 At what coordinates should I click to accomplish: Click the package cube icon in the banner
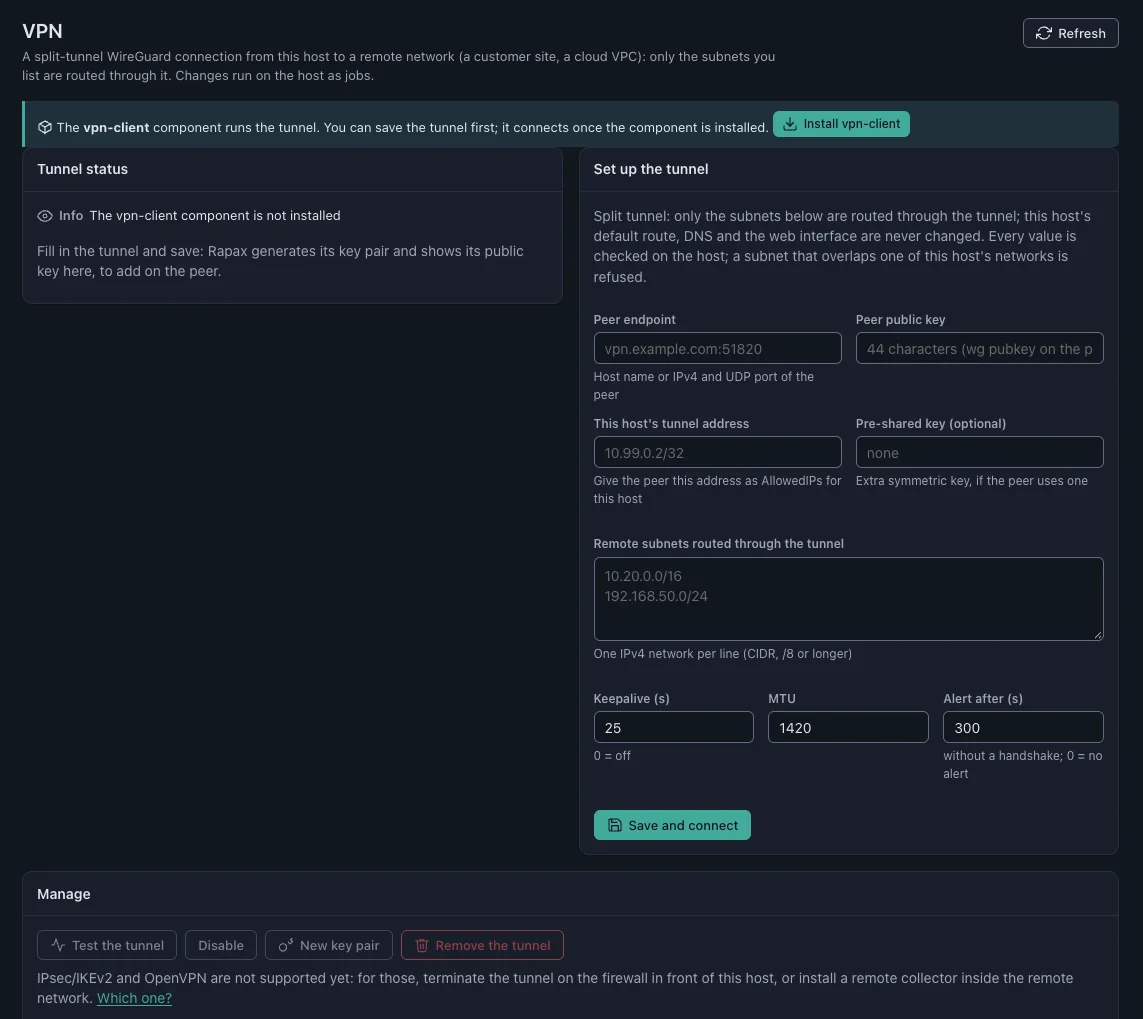click(x=44, y=127)
